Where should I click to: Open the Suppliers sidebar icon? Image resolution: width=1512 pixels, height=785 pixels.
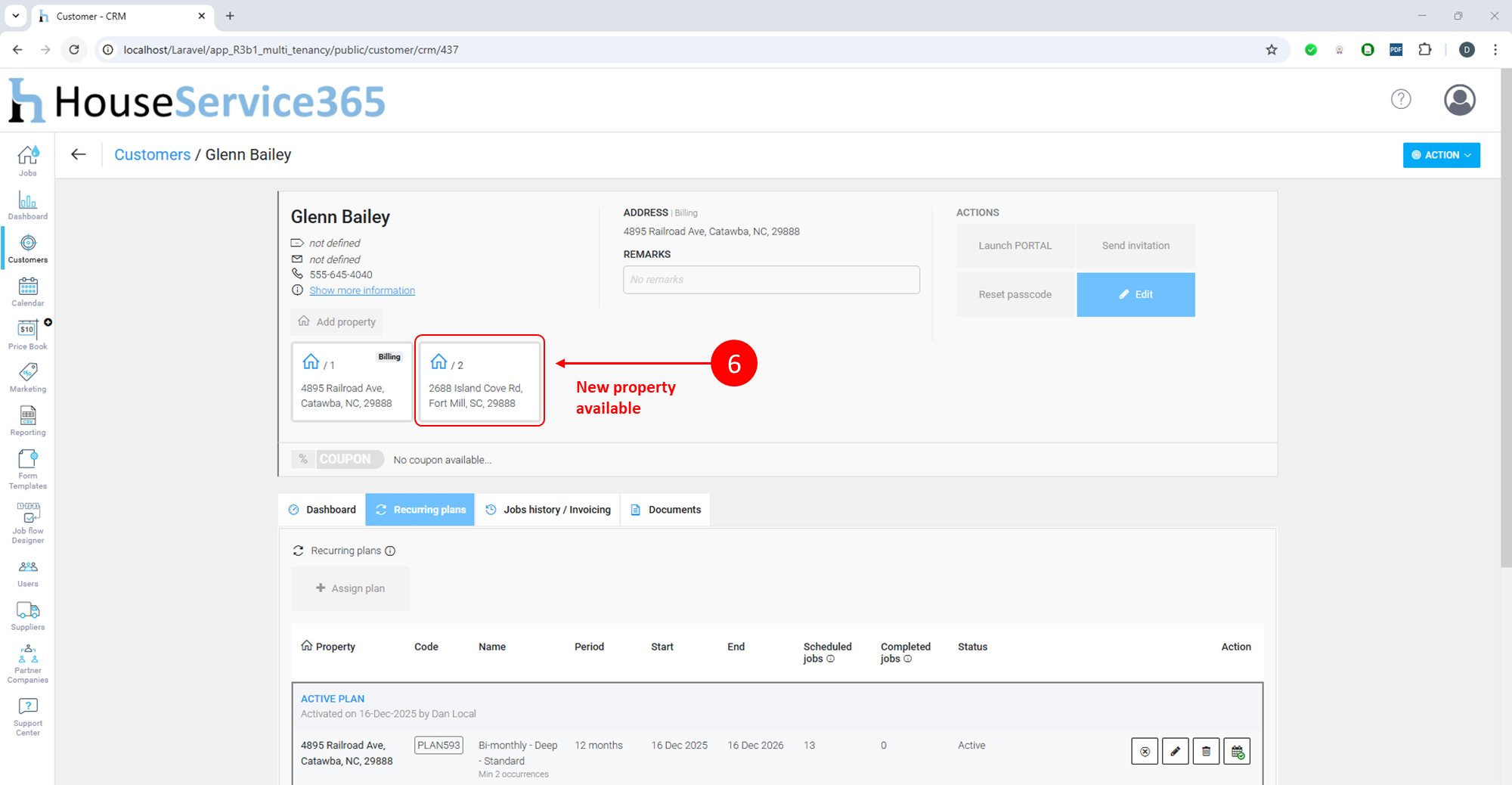28,616
